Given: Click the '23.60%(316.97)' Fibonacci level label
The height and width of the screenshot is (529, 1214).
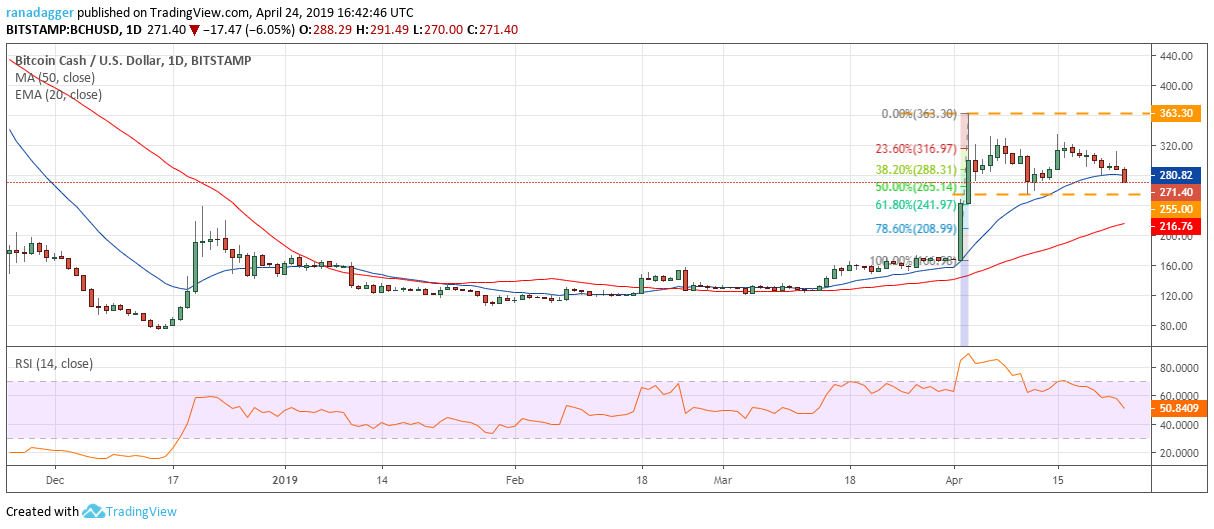Looking at the screenshot, I should 914,149.
